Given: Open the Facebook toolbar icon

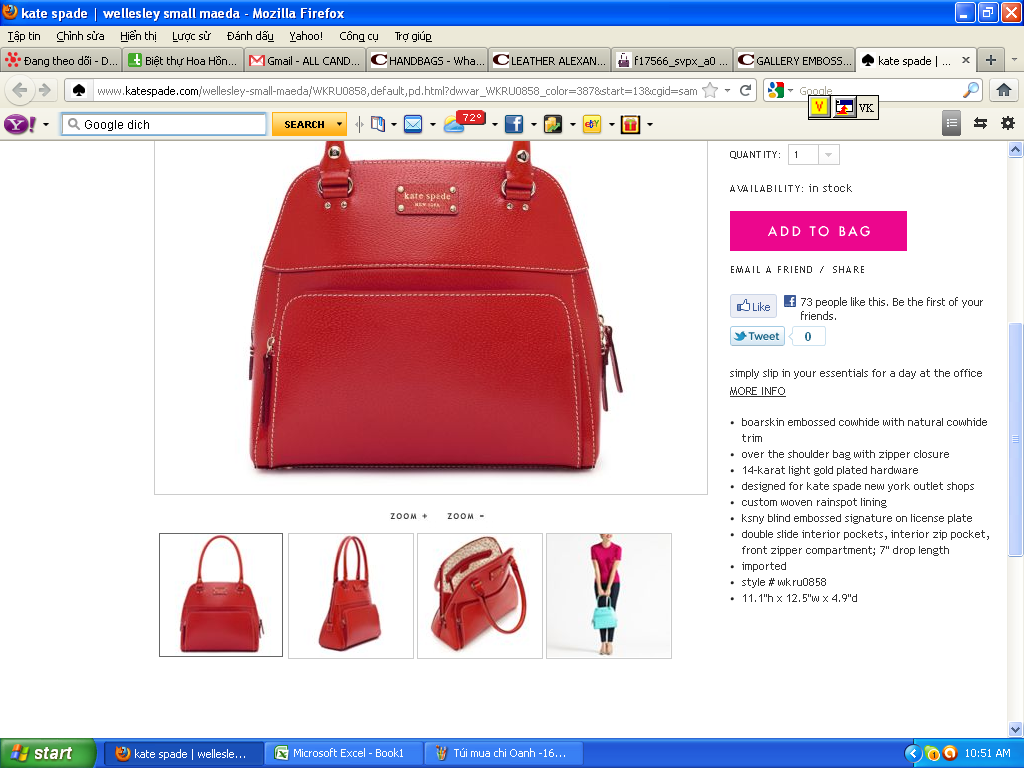Looking at the screenshot, I should [x=514, y=124].
